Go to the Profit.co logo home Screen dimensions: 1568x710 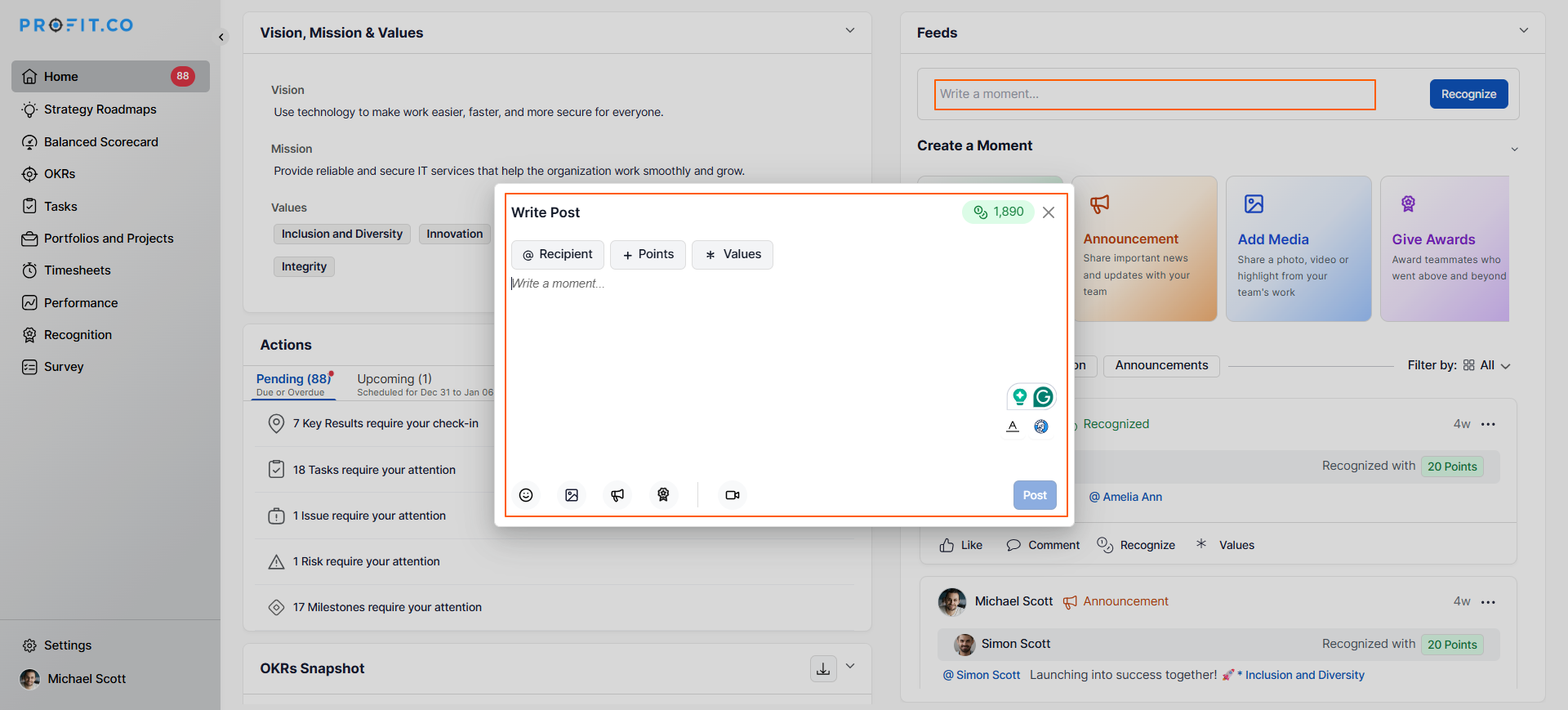pos(76,25)
